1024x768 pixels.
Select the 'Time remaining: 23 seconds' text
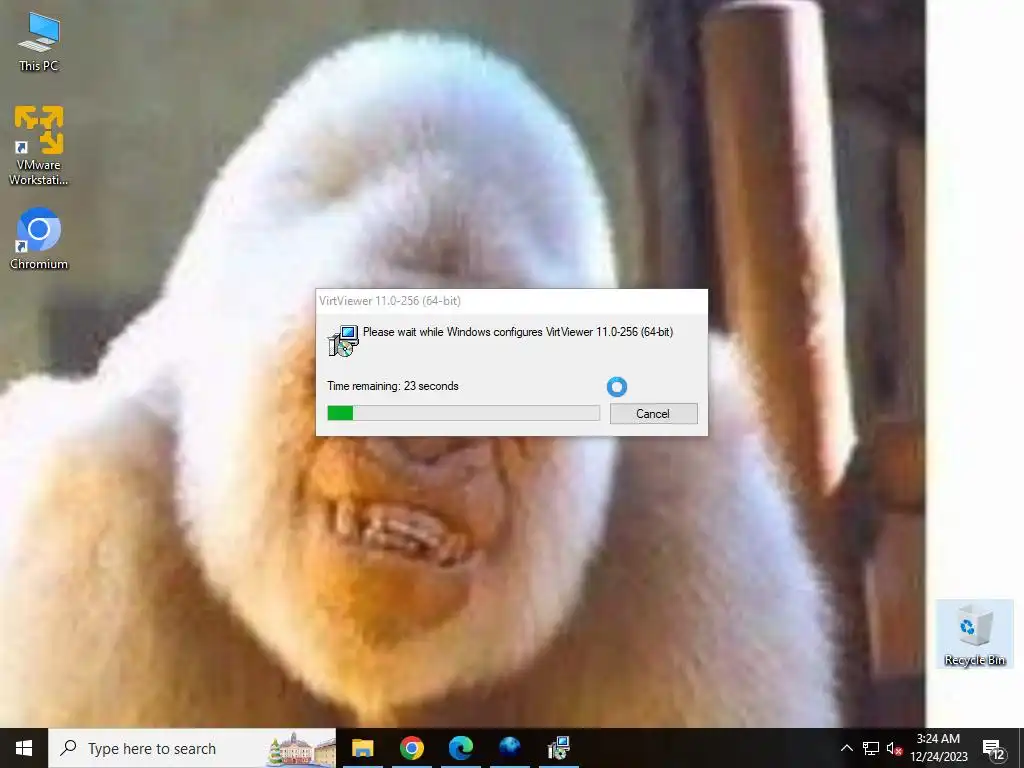392,386
